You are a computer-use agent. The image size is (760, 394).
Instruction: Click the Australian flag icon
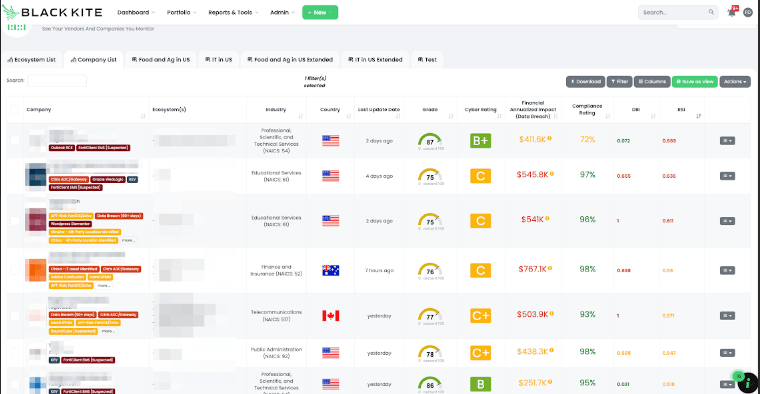click(331, 270)
